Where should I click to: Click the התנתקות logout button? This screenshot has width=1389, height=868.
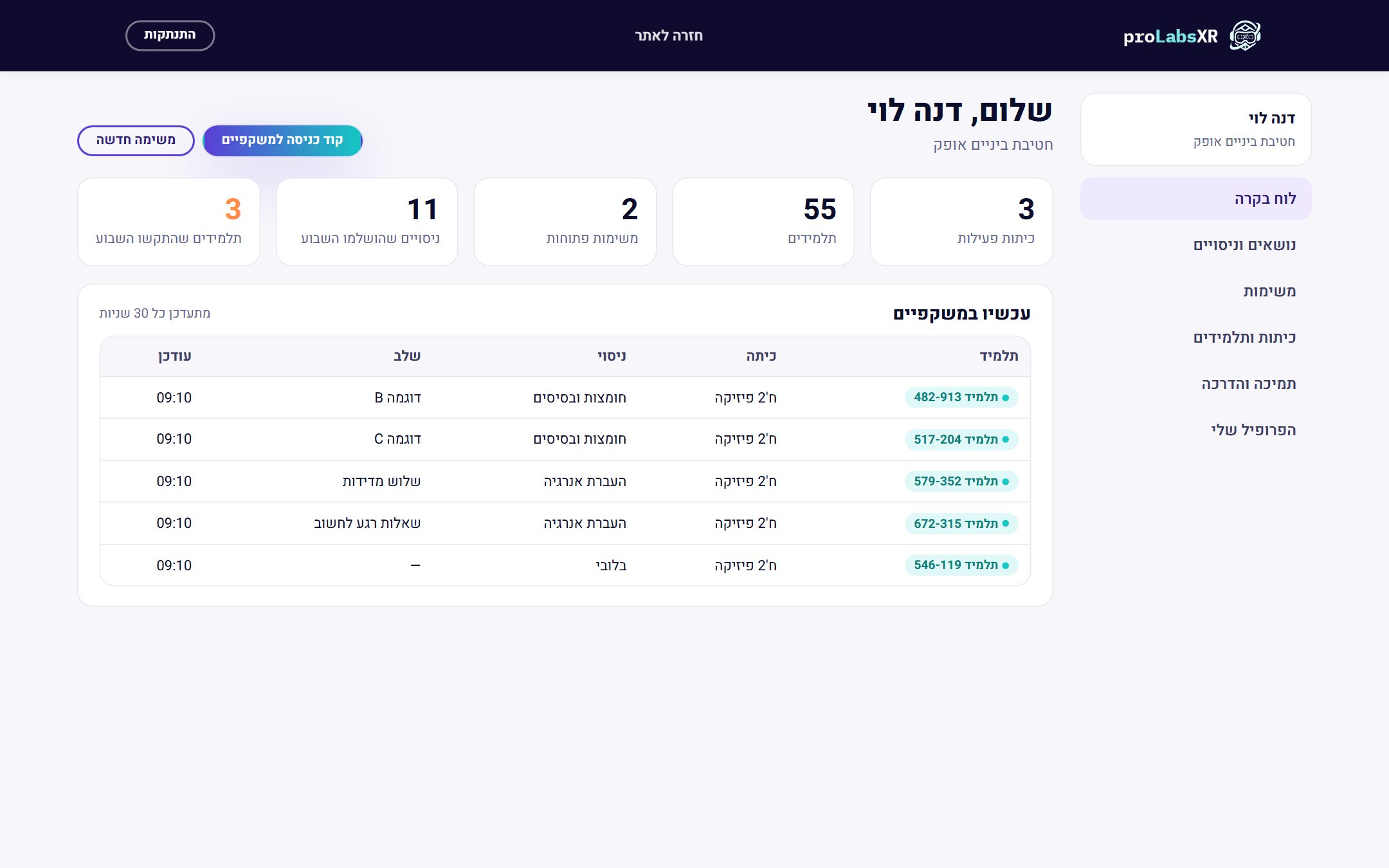pyautogui.click(x=170, y=35)
